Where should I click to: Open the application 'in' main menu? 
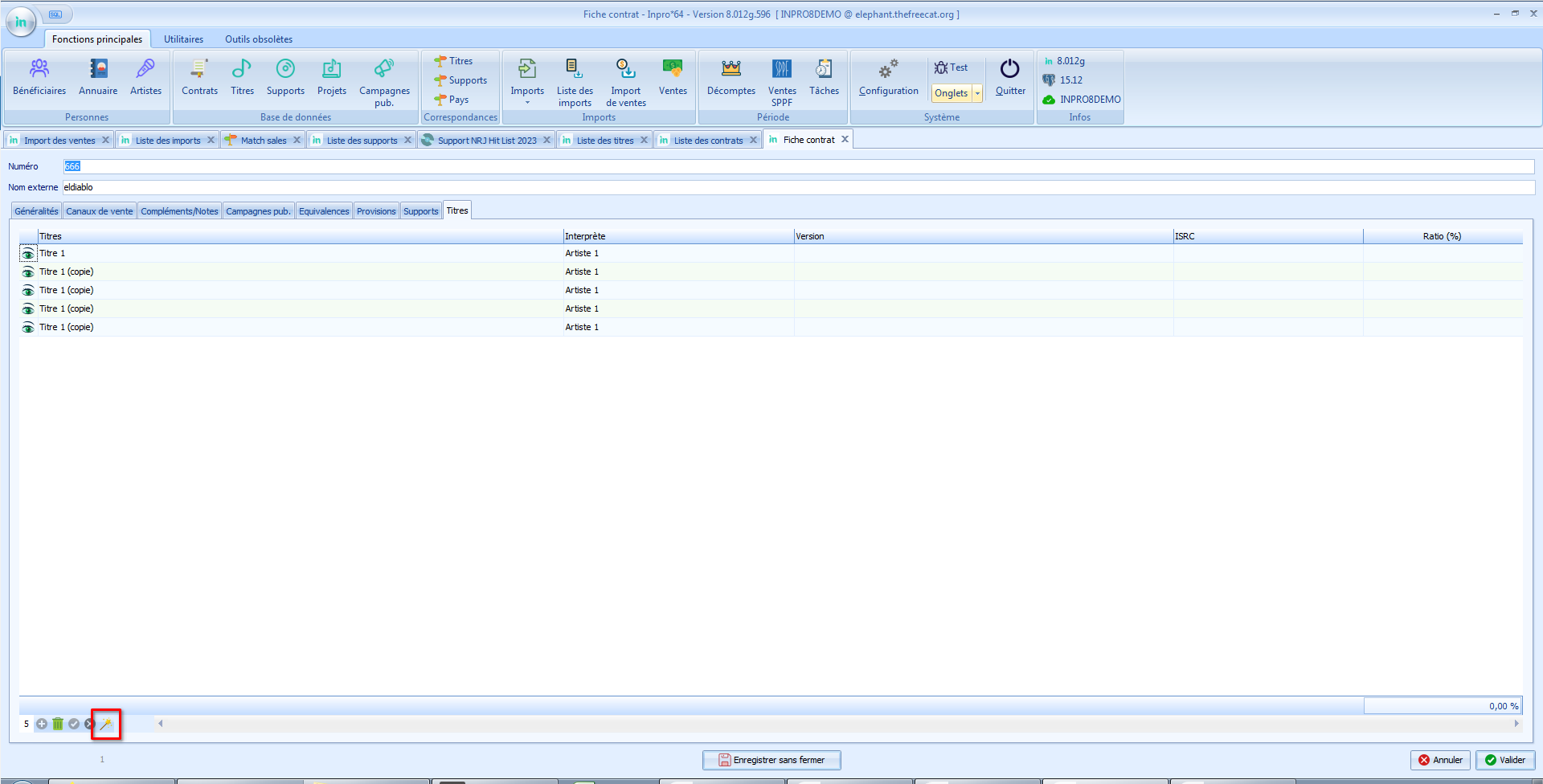[x=21, y=22]
